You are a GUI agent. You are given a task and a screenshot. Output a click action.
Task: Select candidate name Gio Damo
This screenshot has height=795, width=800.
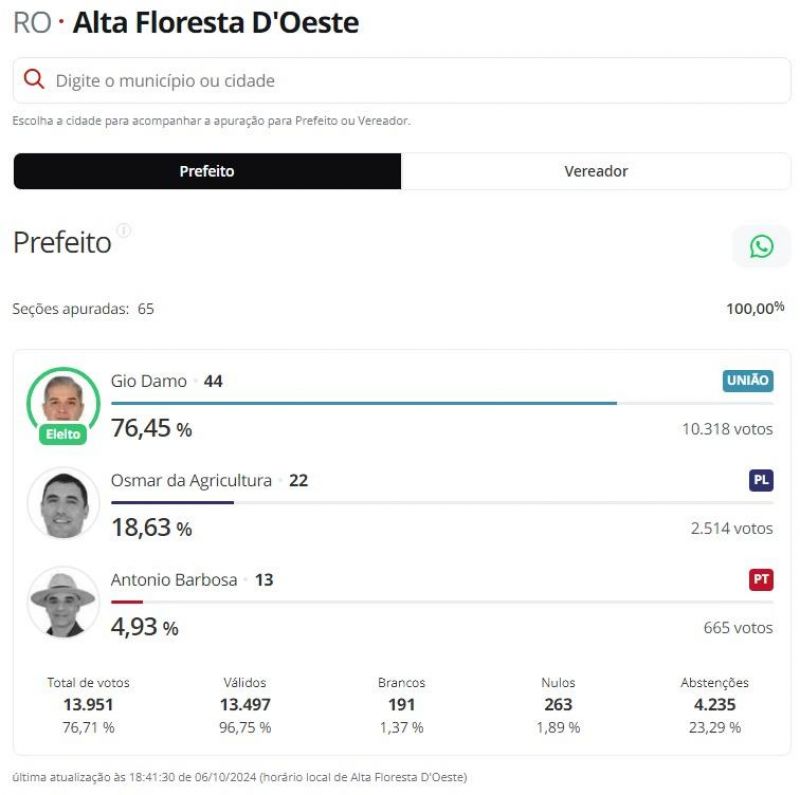click(147, 381)
